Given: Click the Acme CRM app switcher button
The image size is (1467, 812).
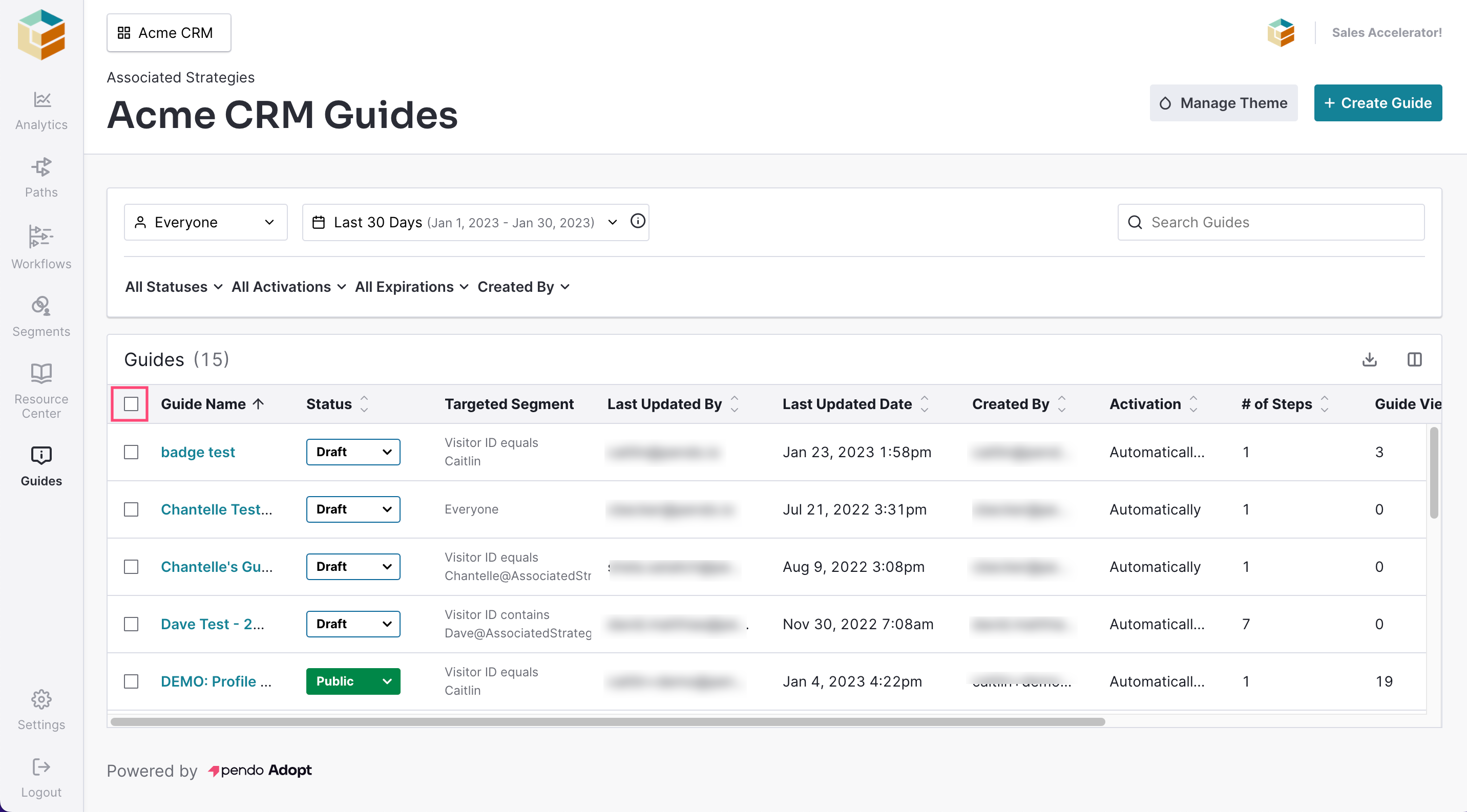Looking at the screenshot, I should click(x=169, y=32).
